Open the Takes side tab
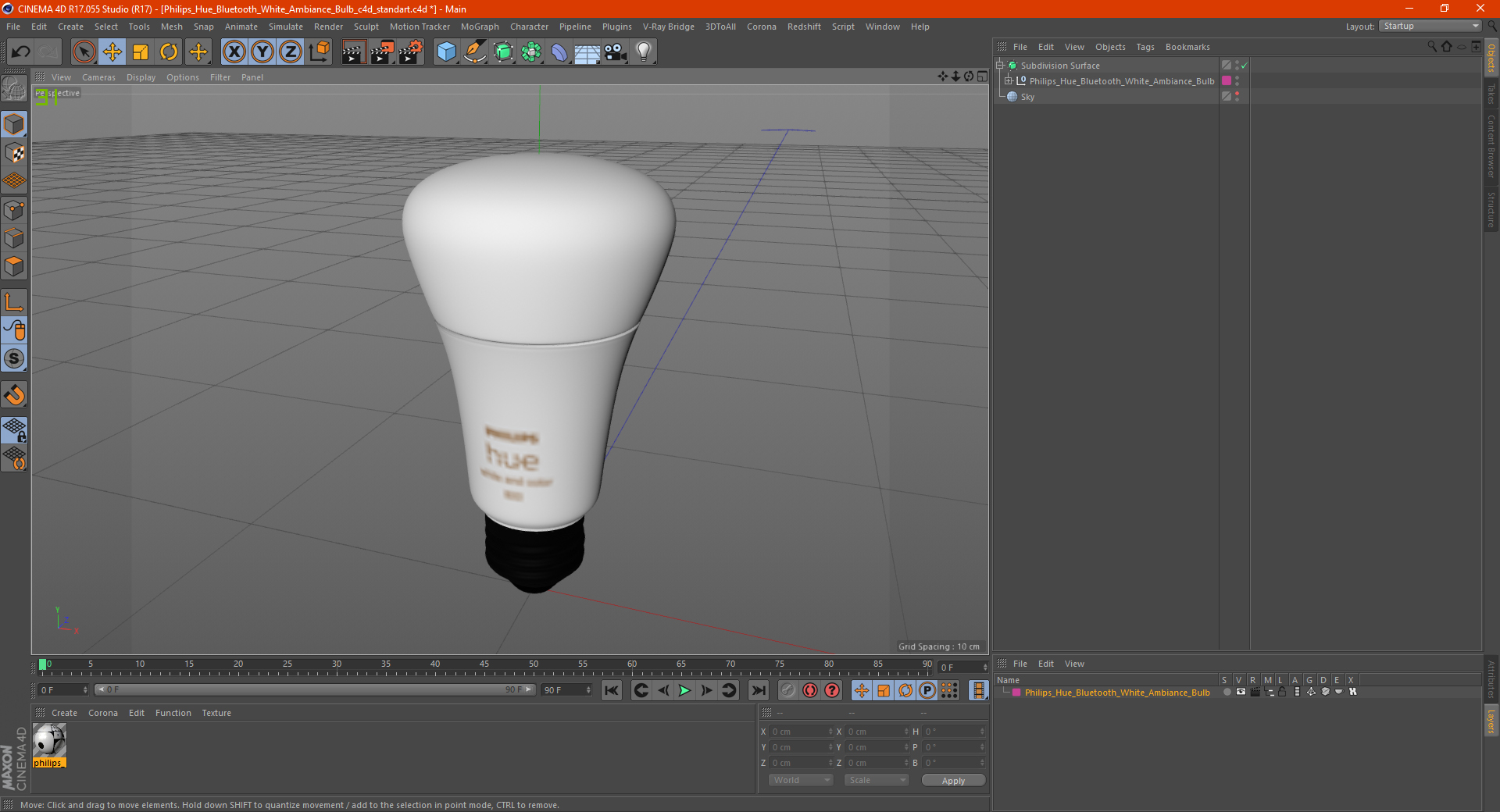Image resolution: width=1500 pixels, height=812 pixels. (x=1491, y=94)
